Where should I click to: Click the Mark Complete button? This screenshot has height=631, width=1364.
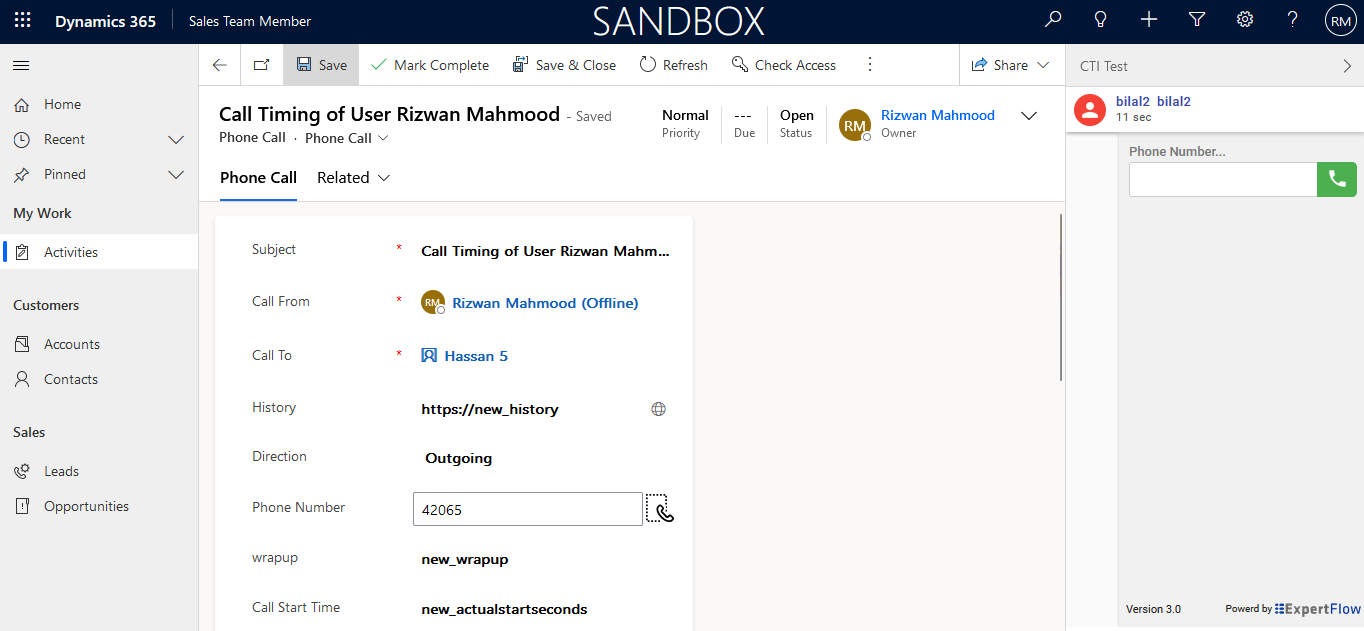coord(430,65)
